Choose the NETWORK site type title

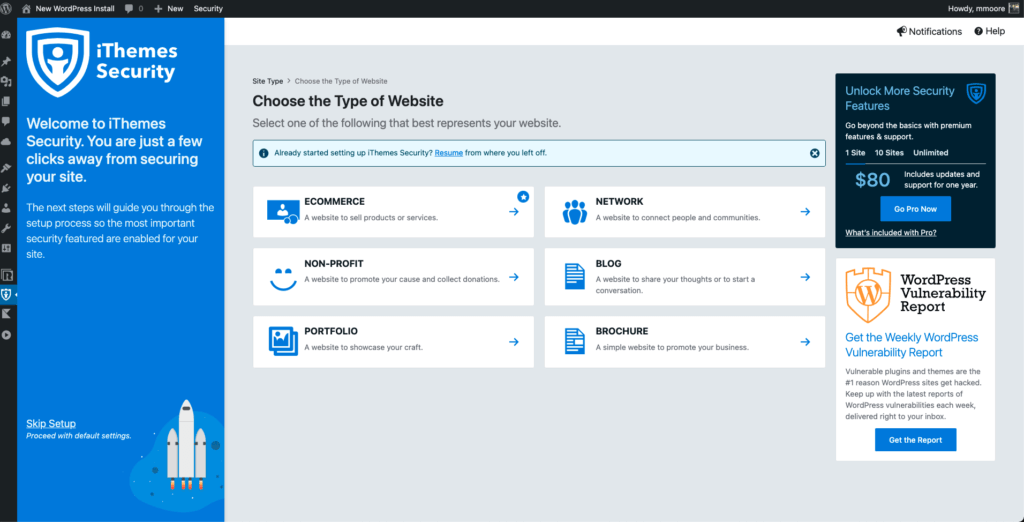pyautogui.click(x=619, y=202)
